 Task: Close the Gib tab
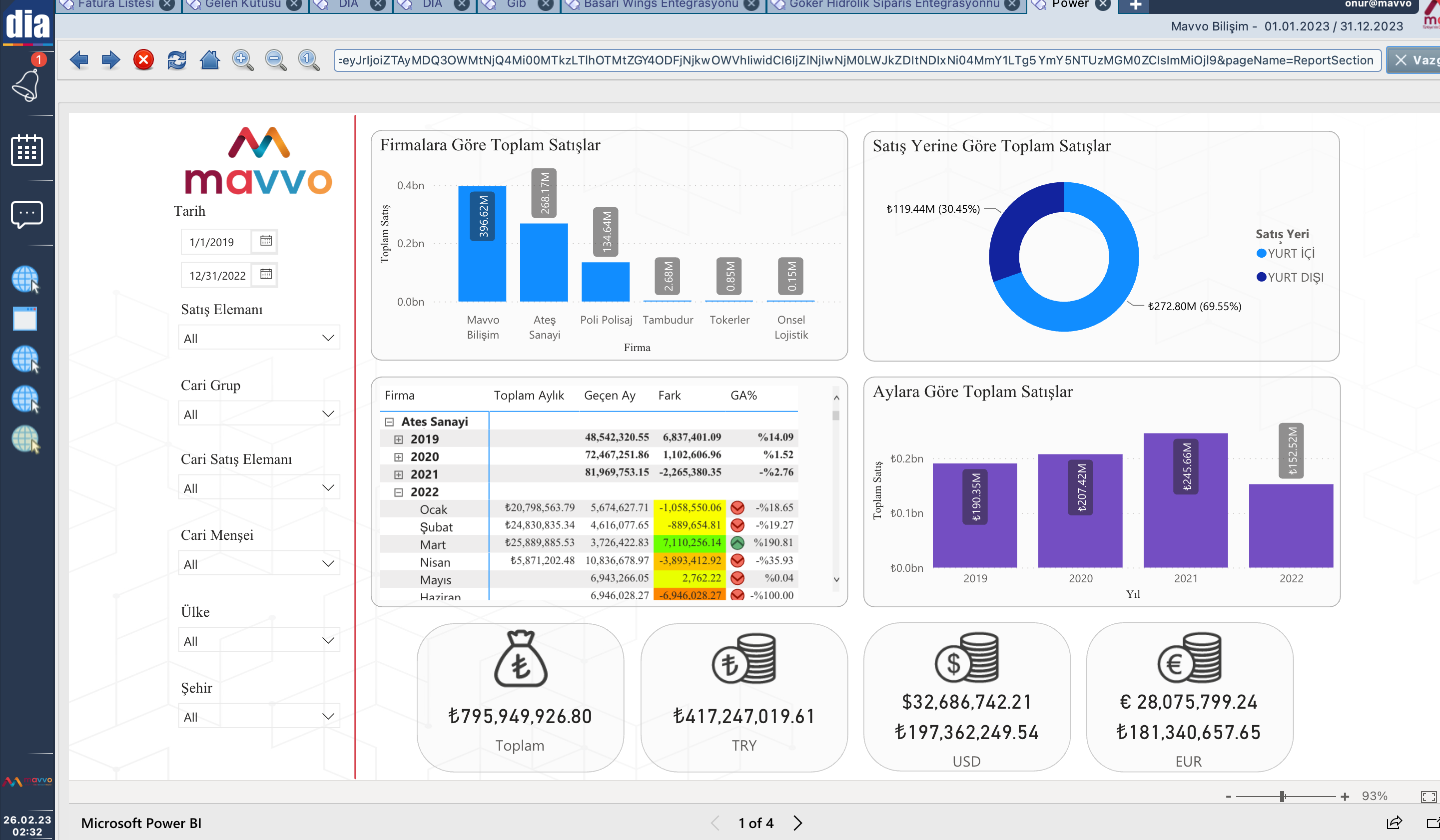[546, 4]
